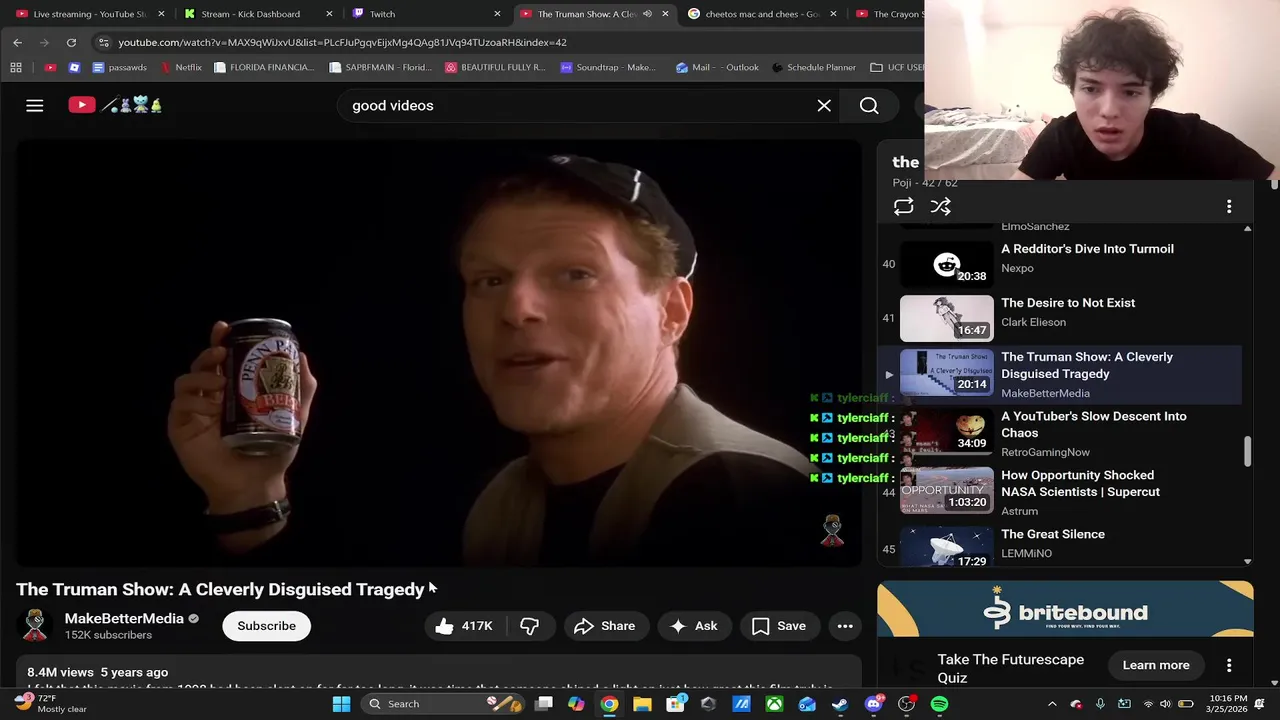Show hidden system tray icons
This screenshot has height=720, width=1280.
coord(1051,704)
